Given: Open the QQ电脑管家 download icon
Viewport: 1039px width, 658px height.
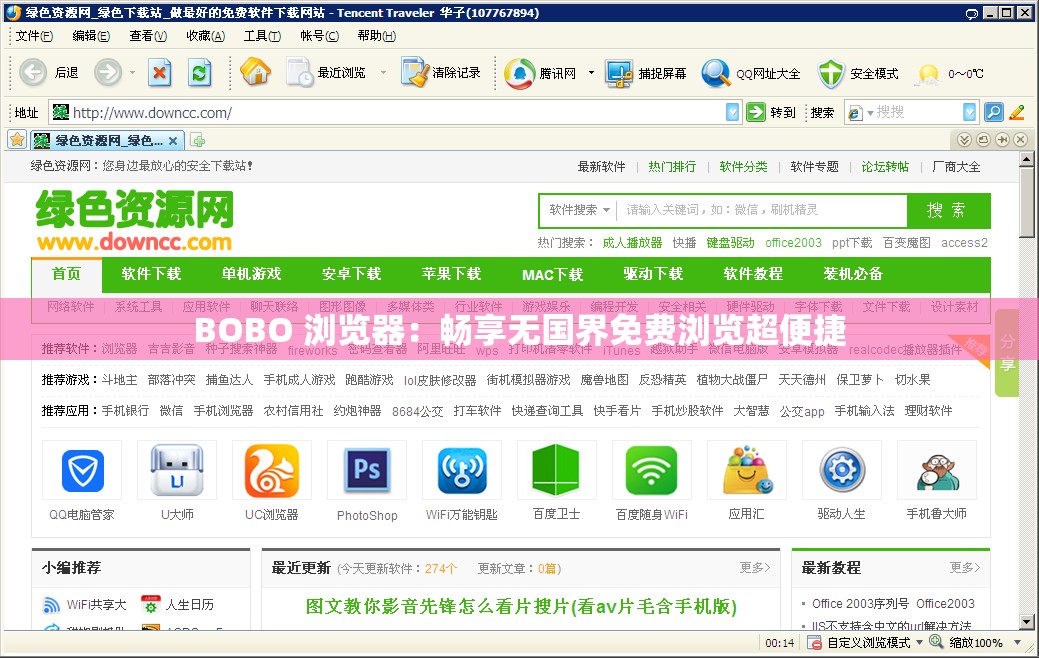Looking at the screenshot, I should [81, 470].
